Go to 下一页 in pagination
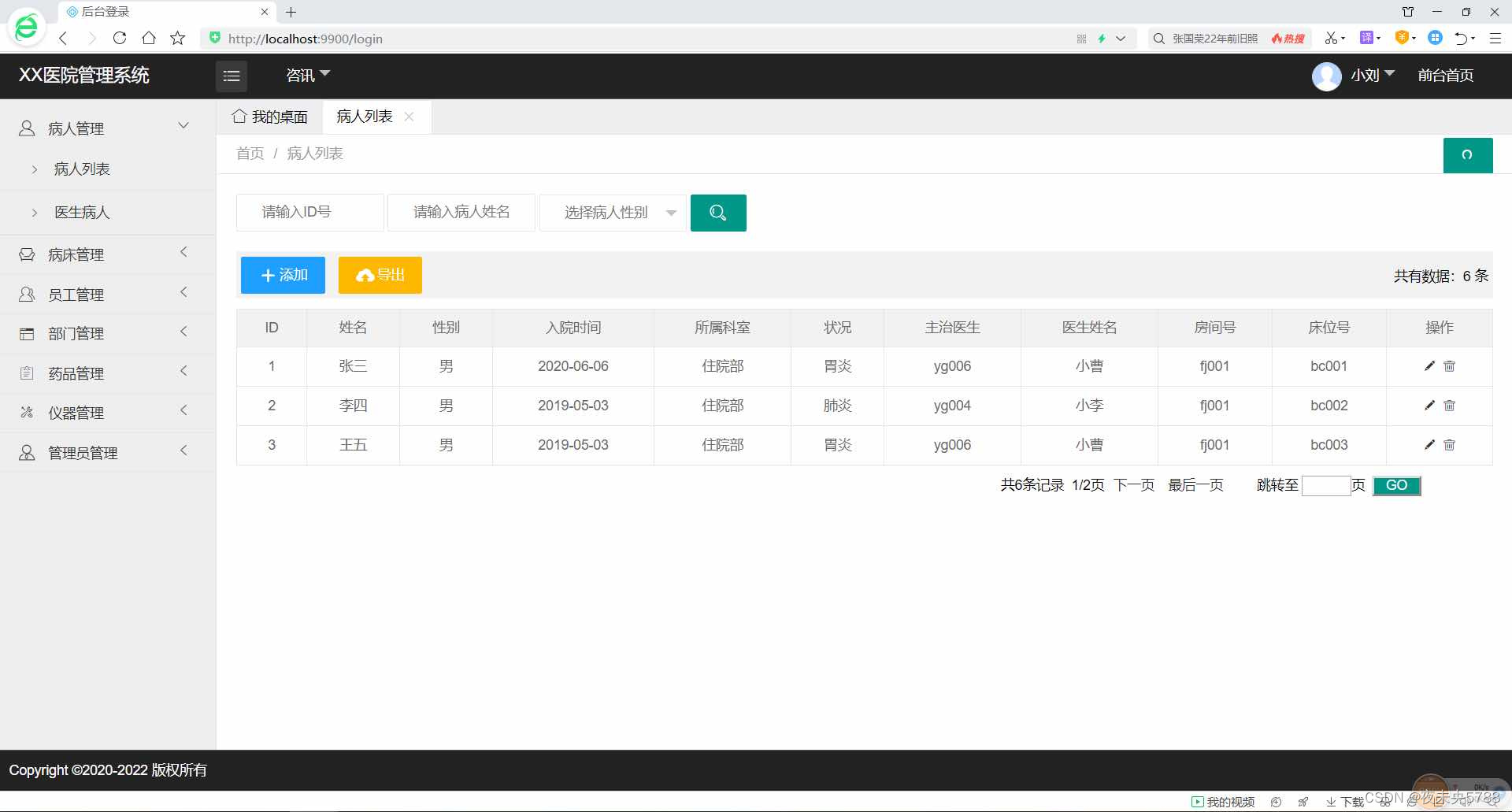1512x812 pixels. [1134, 485]
